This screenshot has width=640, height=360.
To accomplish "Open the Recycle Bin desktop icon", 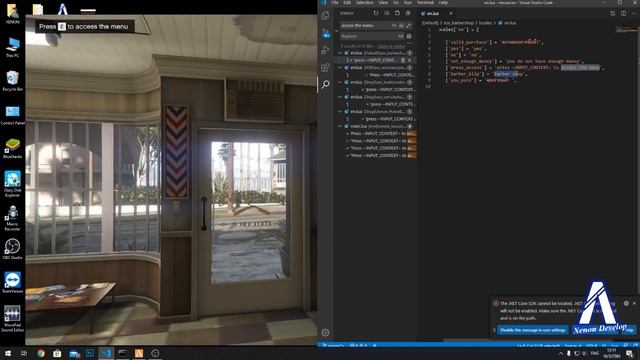I will [x=13, y=81].
